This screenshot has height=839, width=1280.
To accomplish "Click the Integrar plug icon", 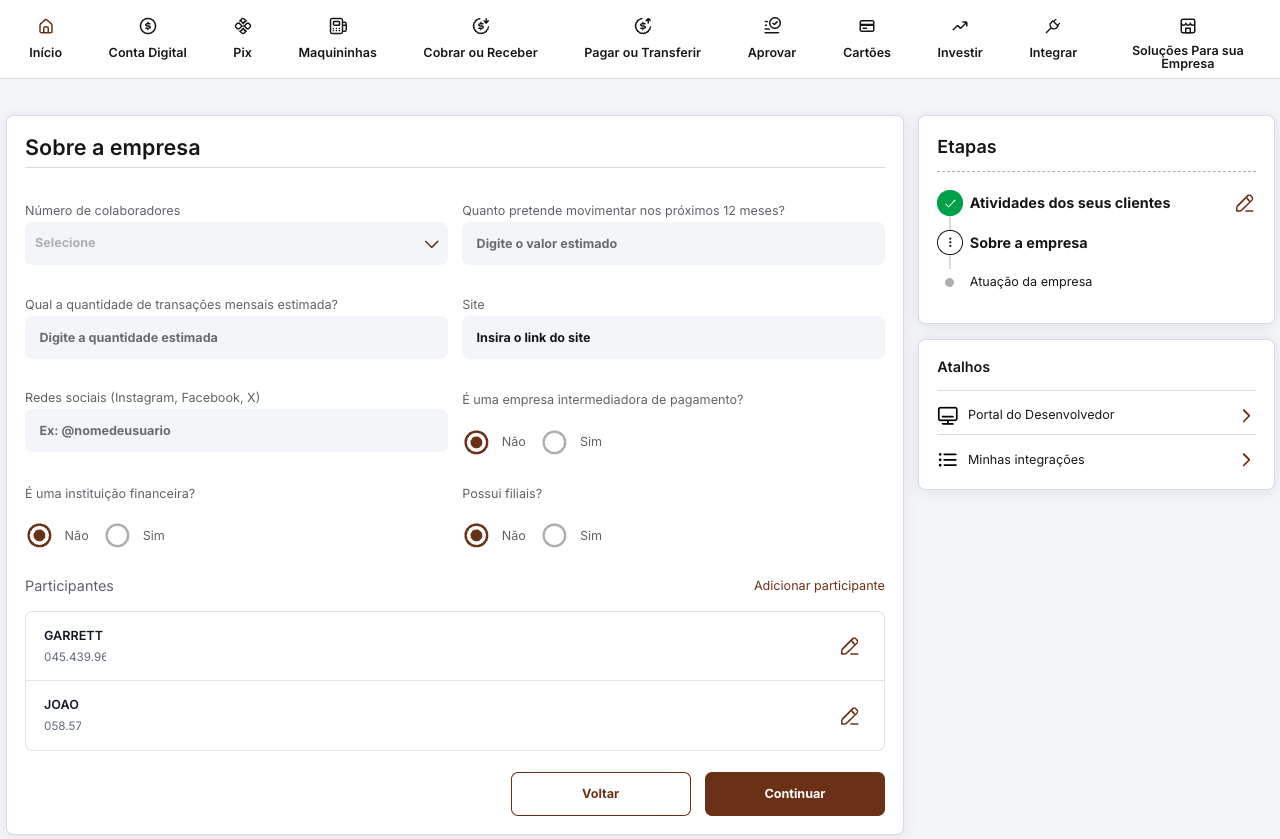I will (x=1053, y=26).
